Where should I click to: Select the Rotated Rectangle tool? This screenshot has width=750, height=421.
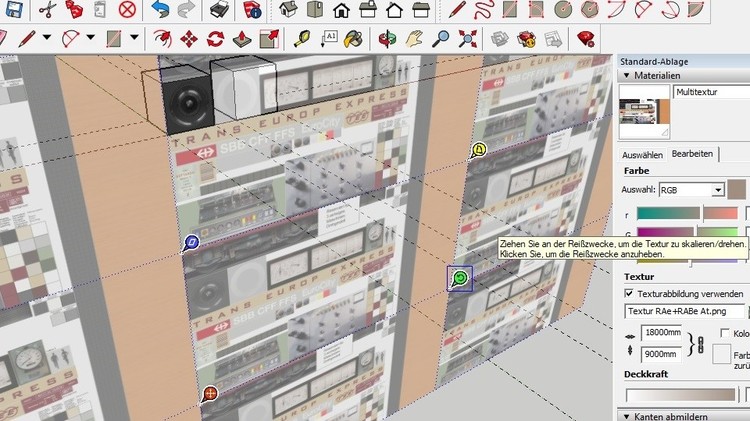[x=536, y=9]
